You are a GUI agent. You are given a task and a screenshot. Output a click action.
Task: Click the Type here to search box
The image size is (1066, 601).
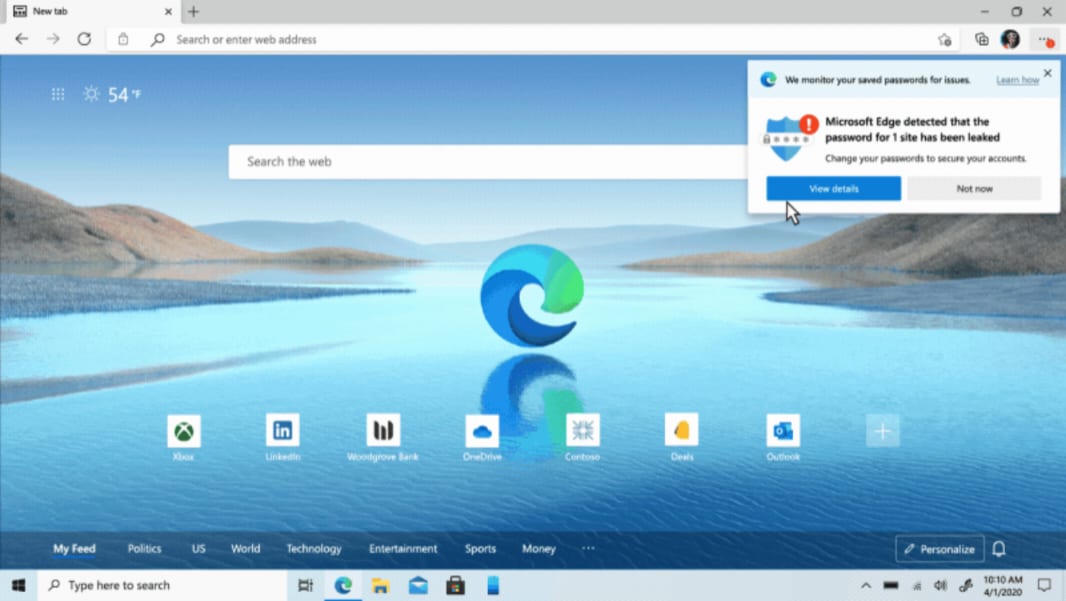[x=162, y=585]
